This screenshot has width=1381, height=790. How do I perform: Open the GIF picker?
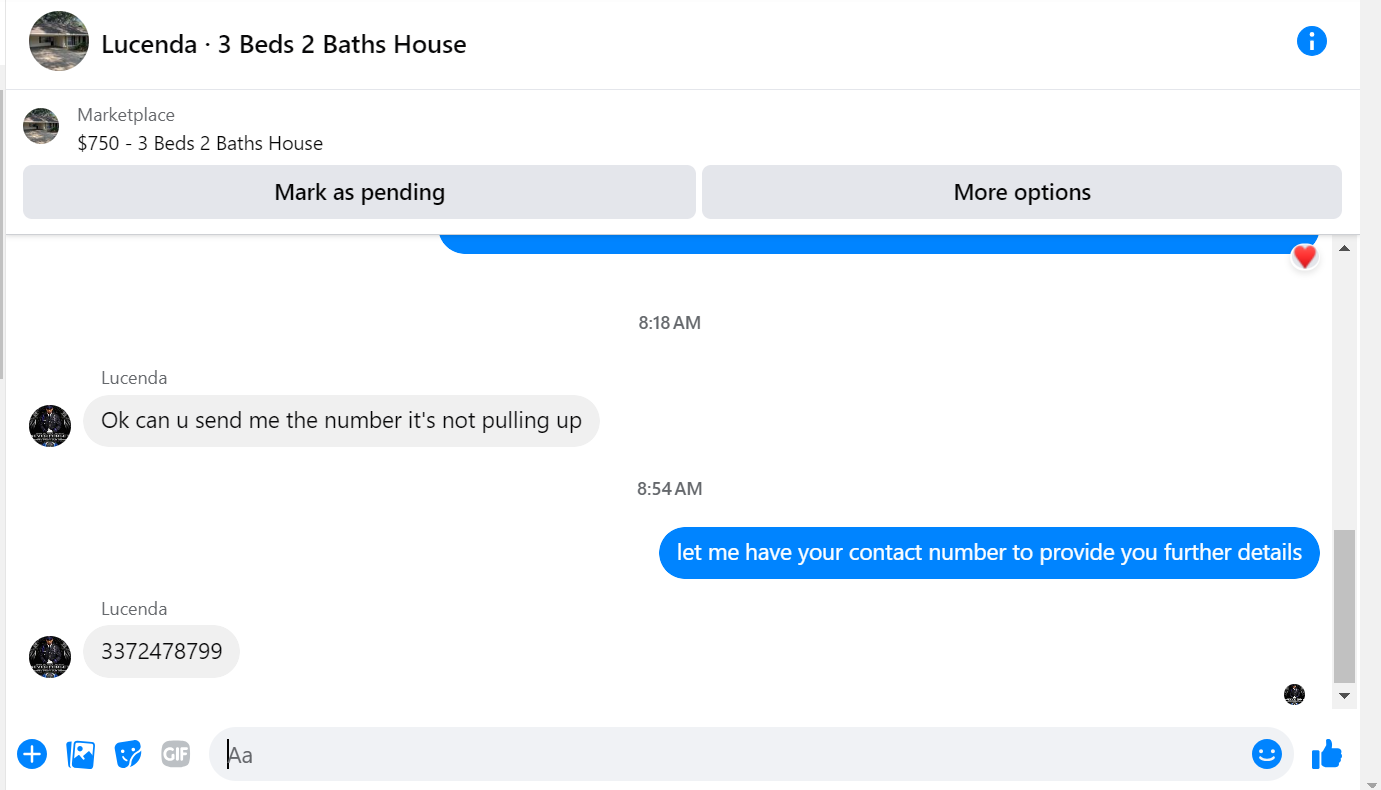pos(175,754)
